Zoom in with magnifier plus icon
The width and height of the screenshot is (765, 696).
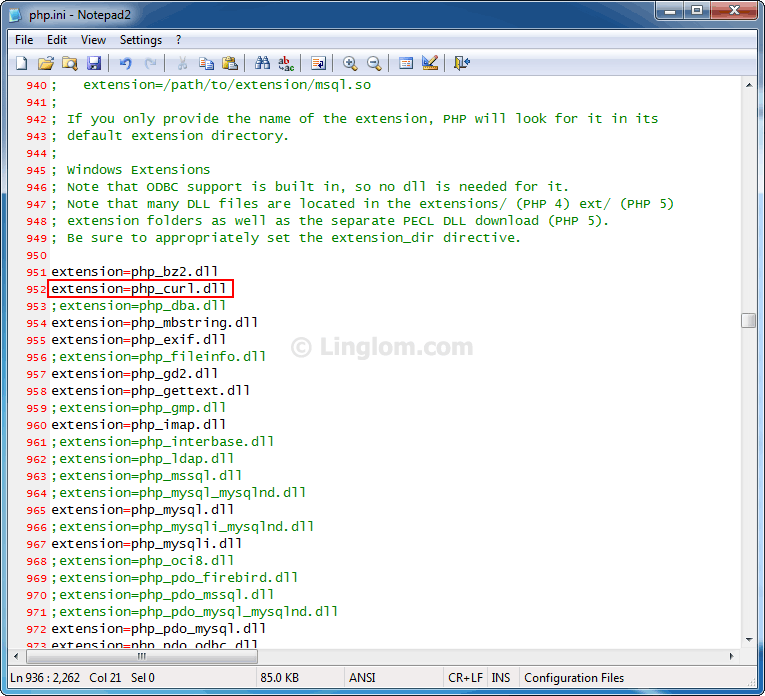pyautogui.click(x=350, y=63)
